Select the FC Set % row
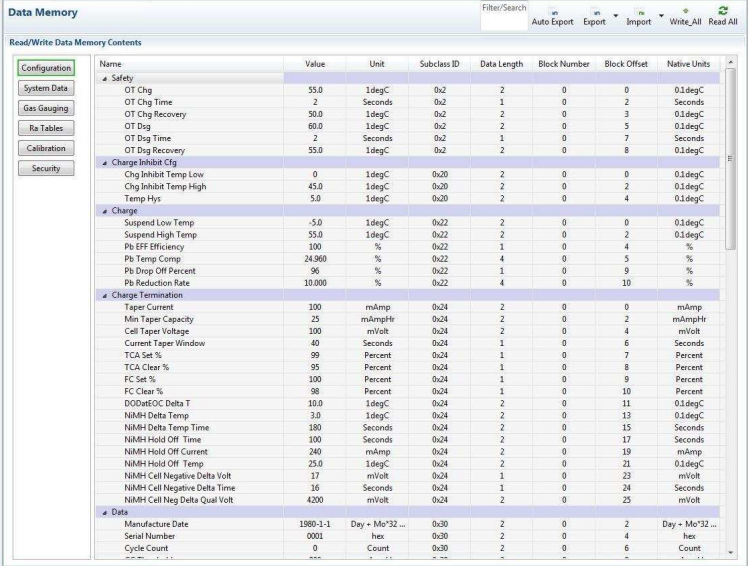This screenshot has height=566, width=748. [407, 379]
